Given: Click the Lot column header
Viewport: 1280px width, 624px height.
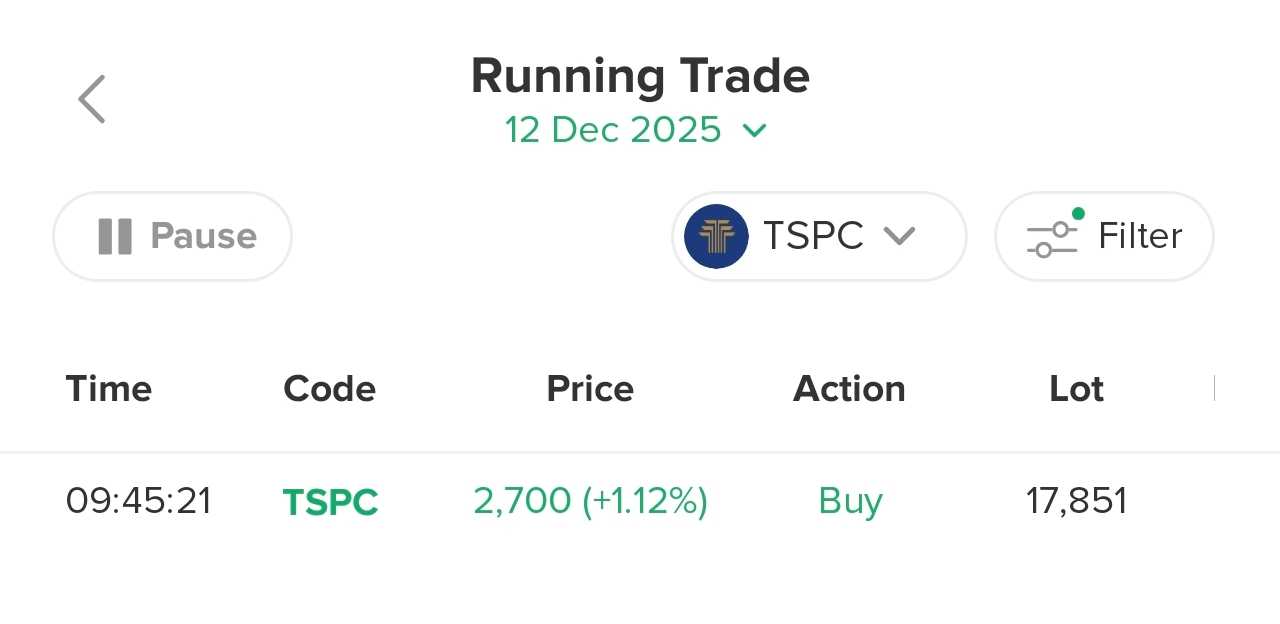Looking at the screenshot, I should coord(1076,388).
